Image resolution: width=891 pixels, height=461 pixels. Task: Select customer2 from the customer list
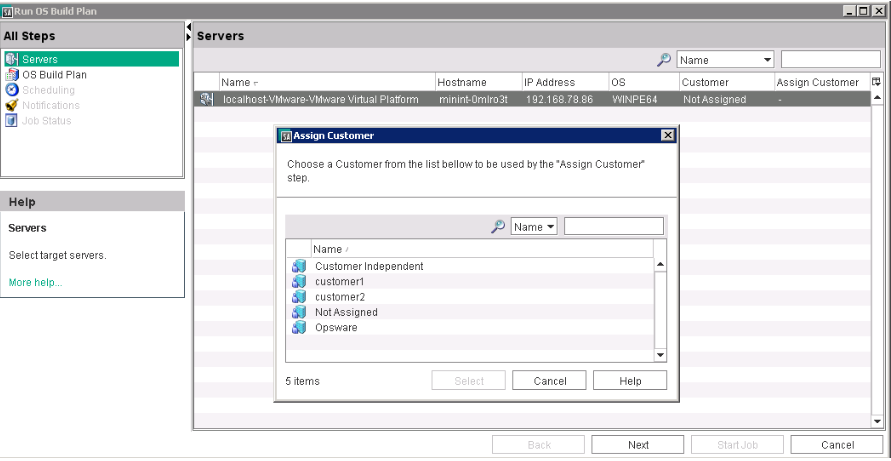[x=340, y=297]
